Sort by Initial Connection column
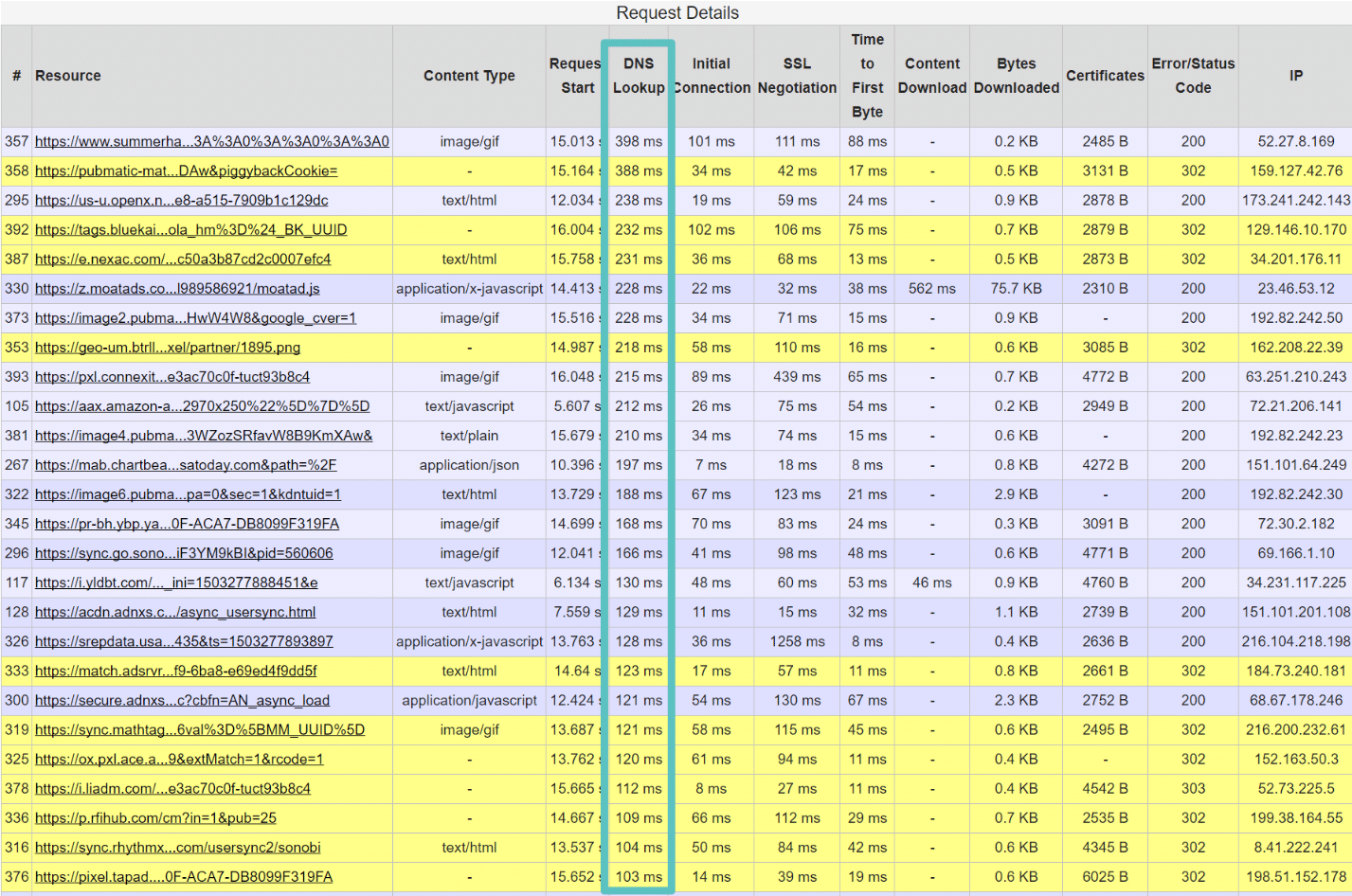 tap(711, 75)
